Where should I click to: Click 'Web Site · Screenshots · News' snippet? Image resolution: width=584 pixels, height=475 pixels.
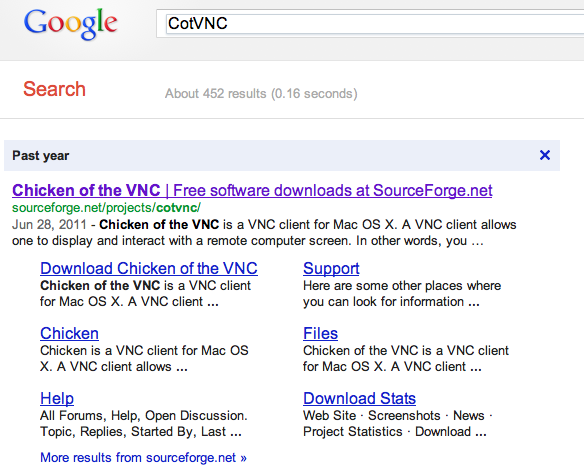397,415
